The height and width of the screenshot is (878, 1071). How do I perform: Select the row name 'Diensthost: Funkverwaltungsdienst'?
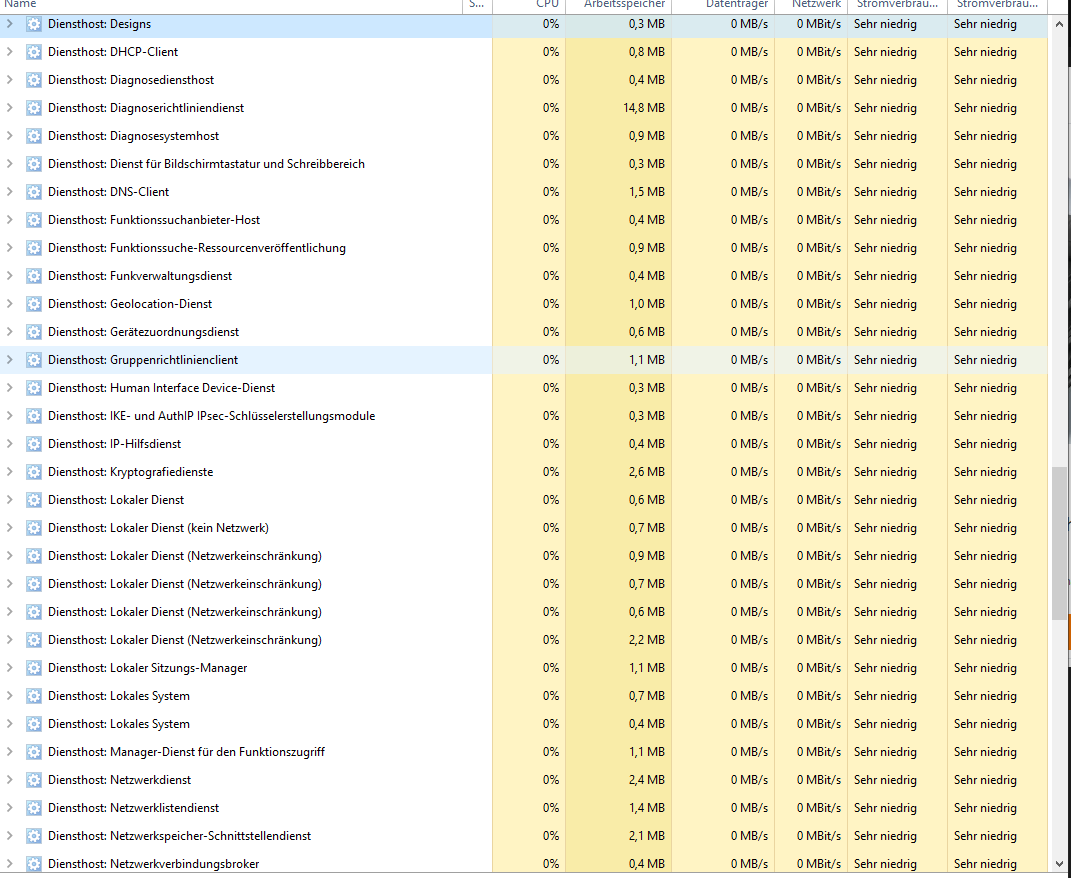[x=140, y=276]
